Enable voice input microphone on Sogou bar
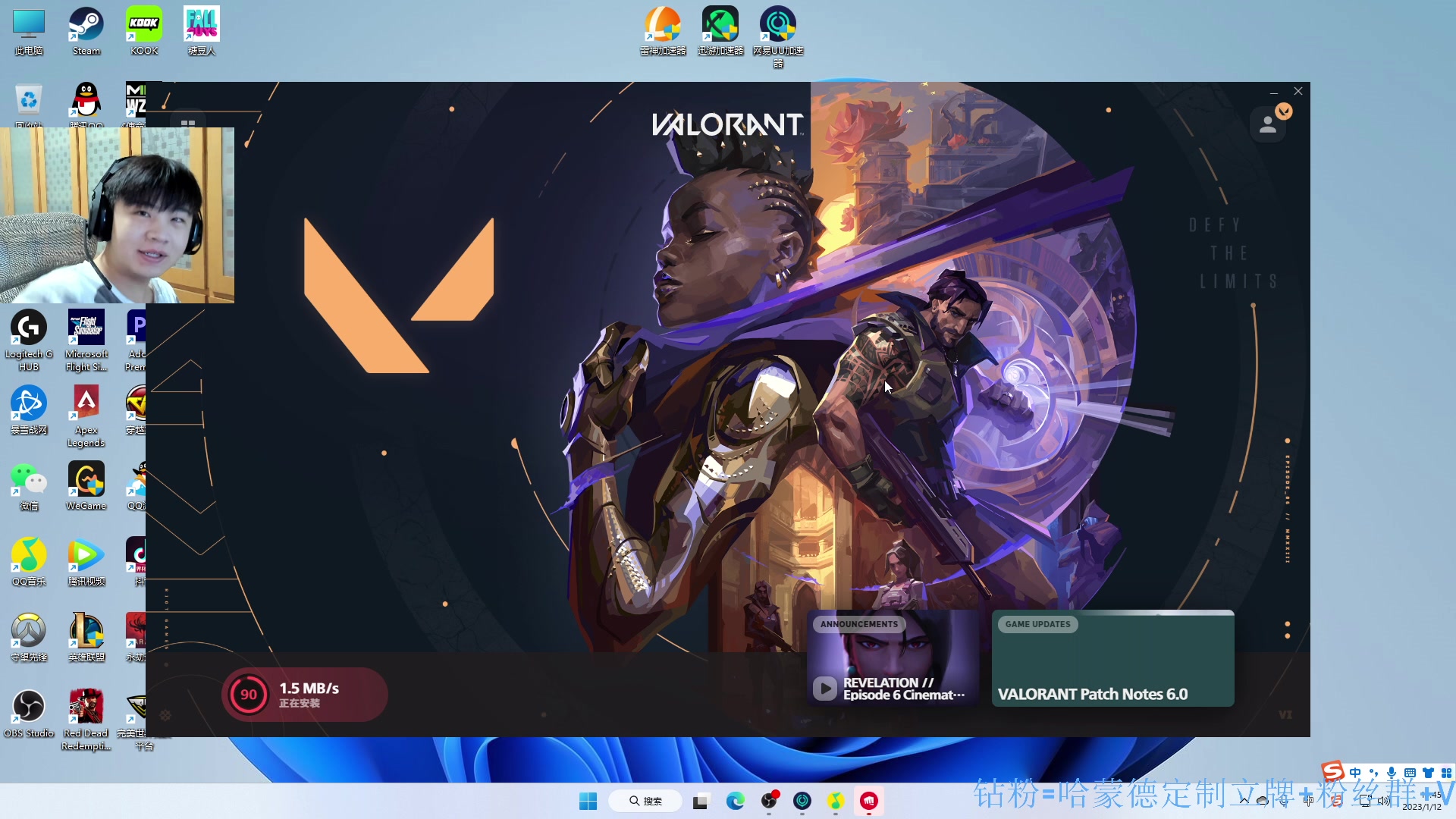This screenshot has width=1456, height=819. coord(1392,773)
